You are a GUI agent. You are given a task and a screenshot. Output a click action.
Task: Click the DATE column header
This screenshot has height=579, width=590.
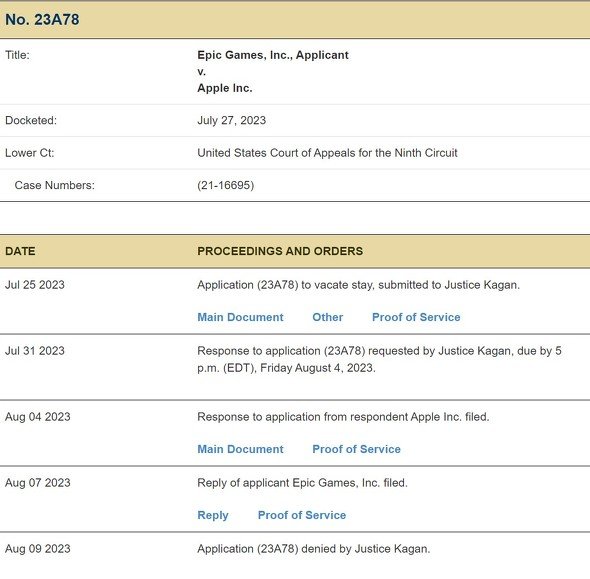(x=20, y=251)
